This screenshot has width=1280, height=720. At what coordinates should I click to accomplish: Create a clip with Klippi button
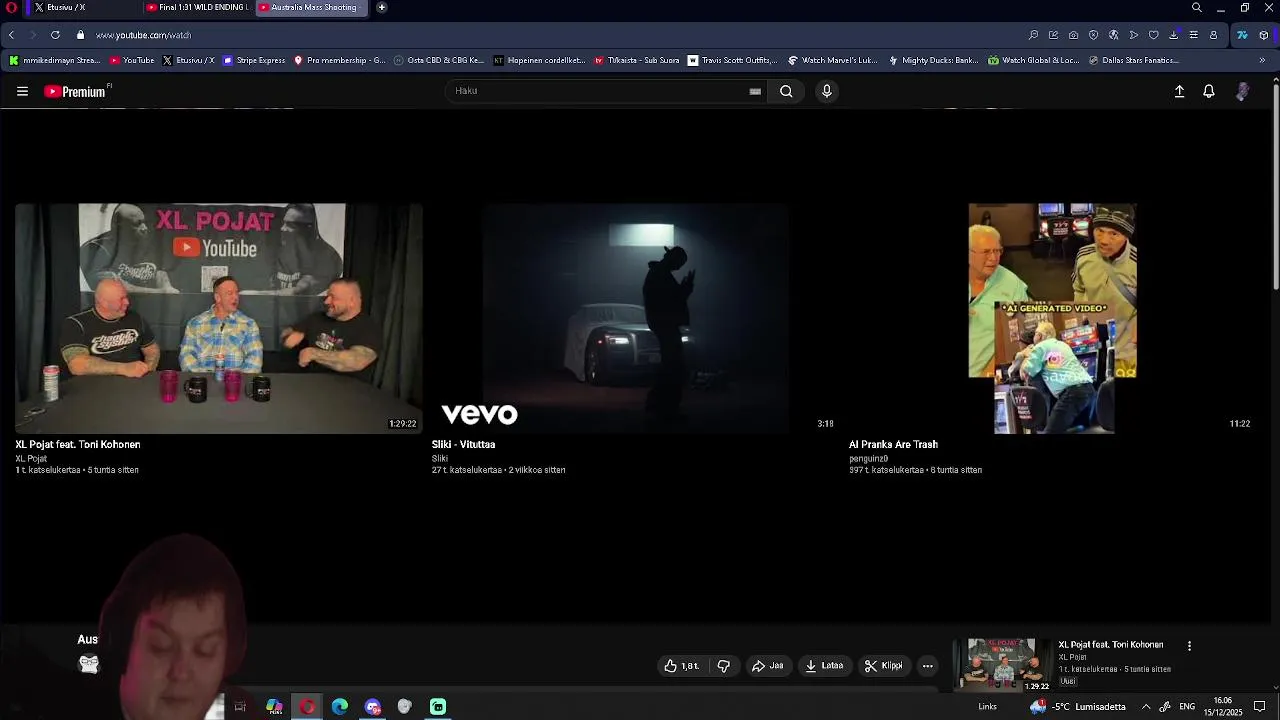tap(884, 666)
